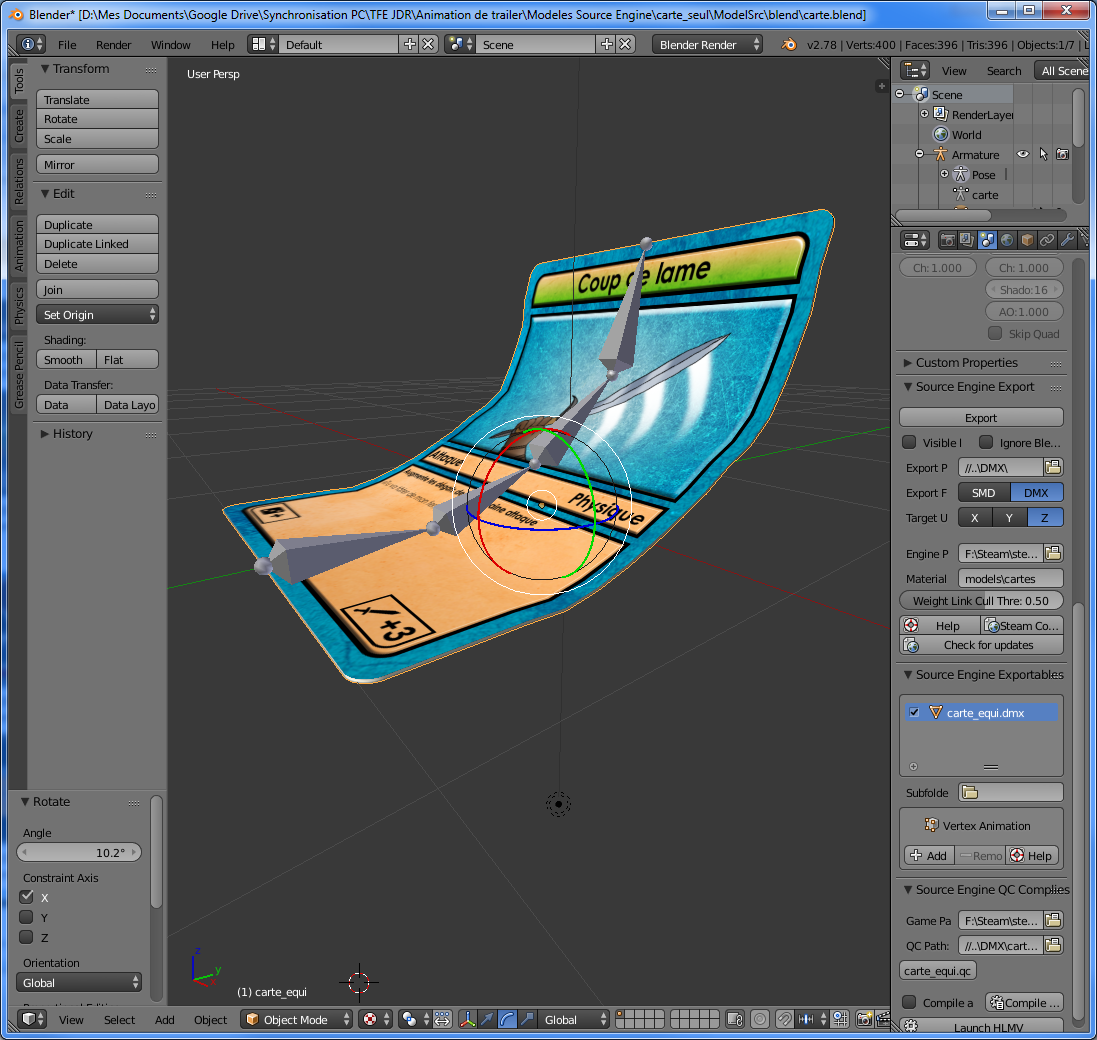Viewport: 1097px width, 1040px height.
Task: Open the 3D View editor type selector
Action: [32, 1019]
